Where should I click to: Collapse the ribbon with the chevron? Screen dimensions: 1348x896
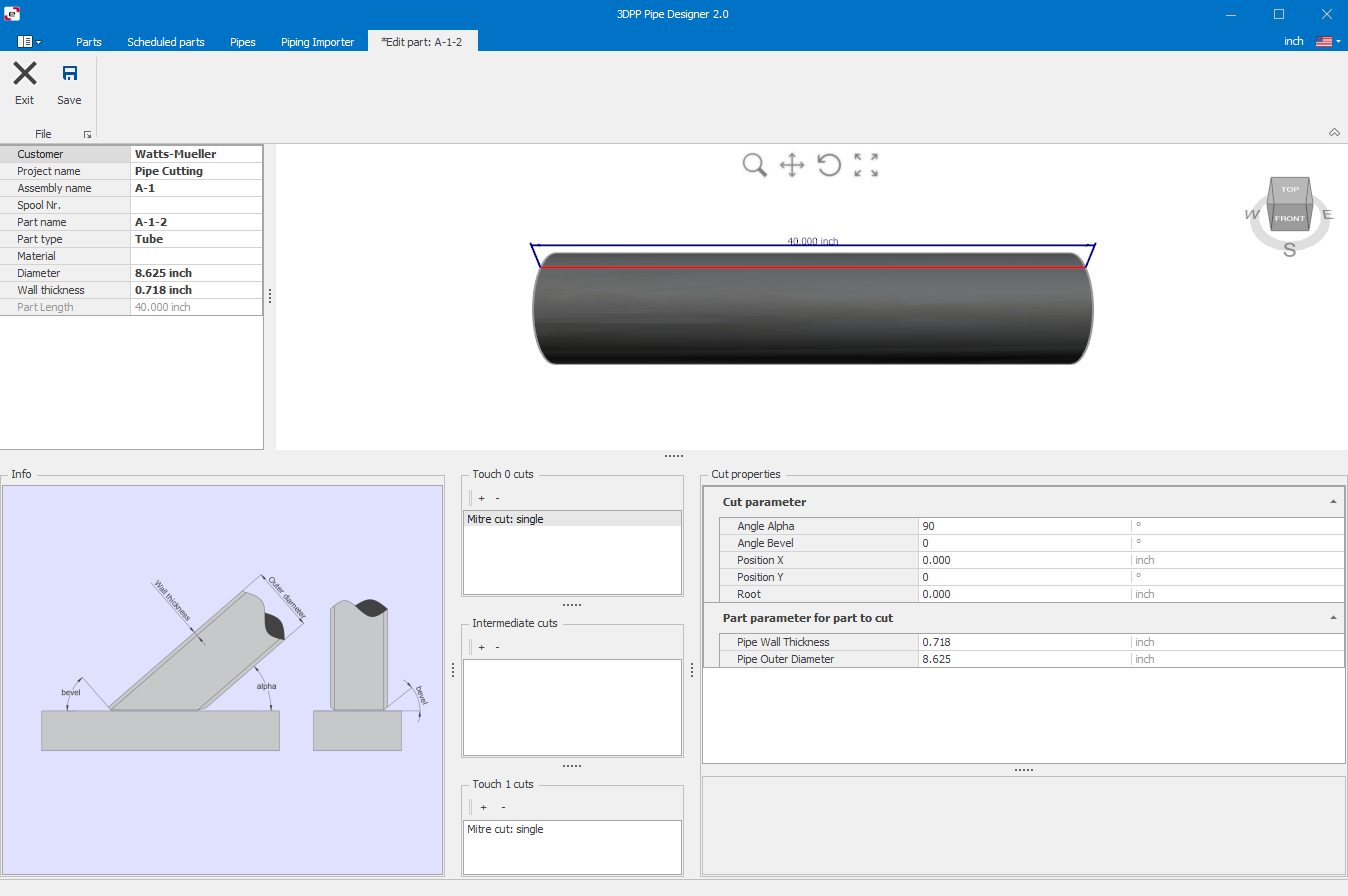tap(1334, 133)
